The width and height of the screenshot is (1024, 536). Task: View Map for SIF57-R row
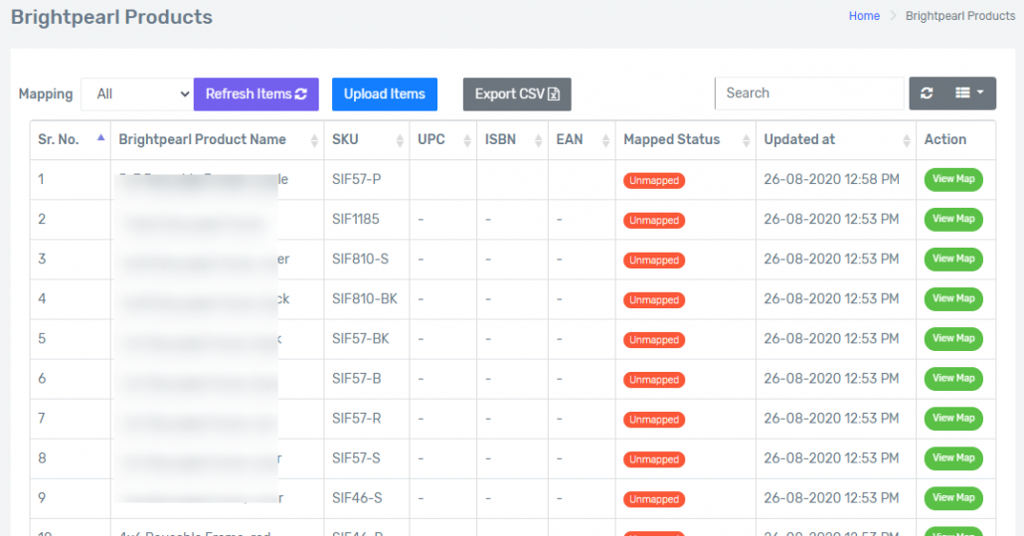[953, 418]
